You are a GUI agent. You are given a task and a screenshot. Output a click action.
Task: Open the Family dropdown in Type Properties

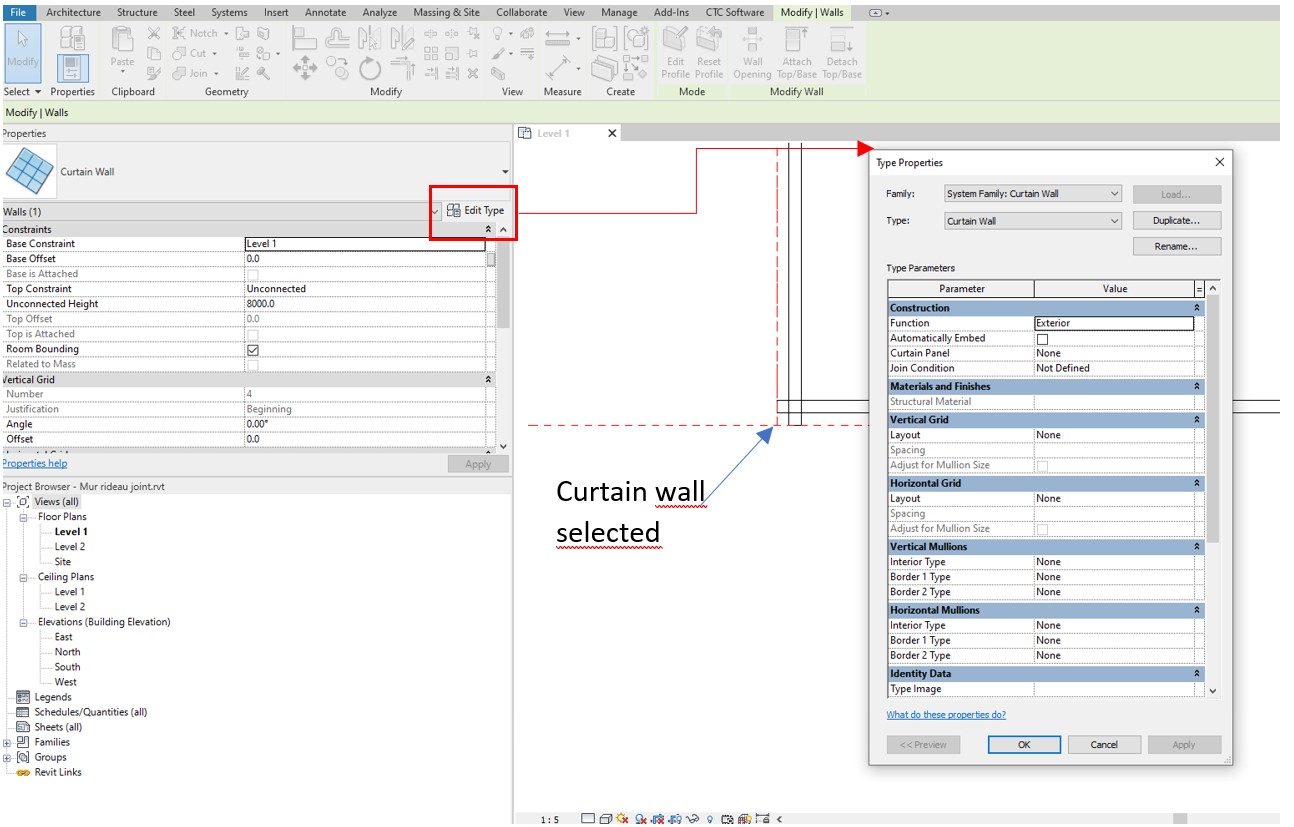pos(1032,194)
